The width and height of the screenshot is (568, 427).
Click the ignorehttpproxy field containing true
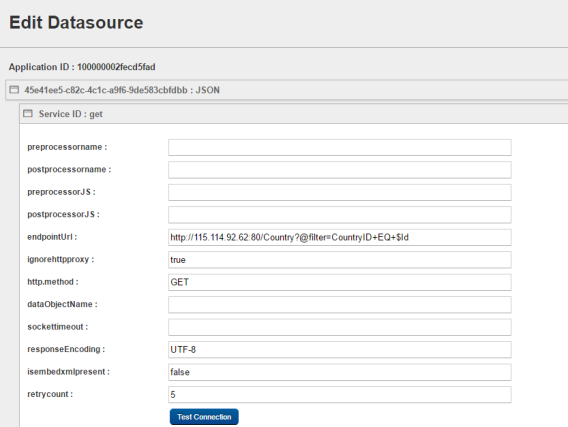pos(340,260)
